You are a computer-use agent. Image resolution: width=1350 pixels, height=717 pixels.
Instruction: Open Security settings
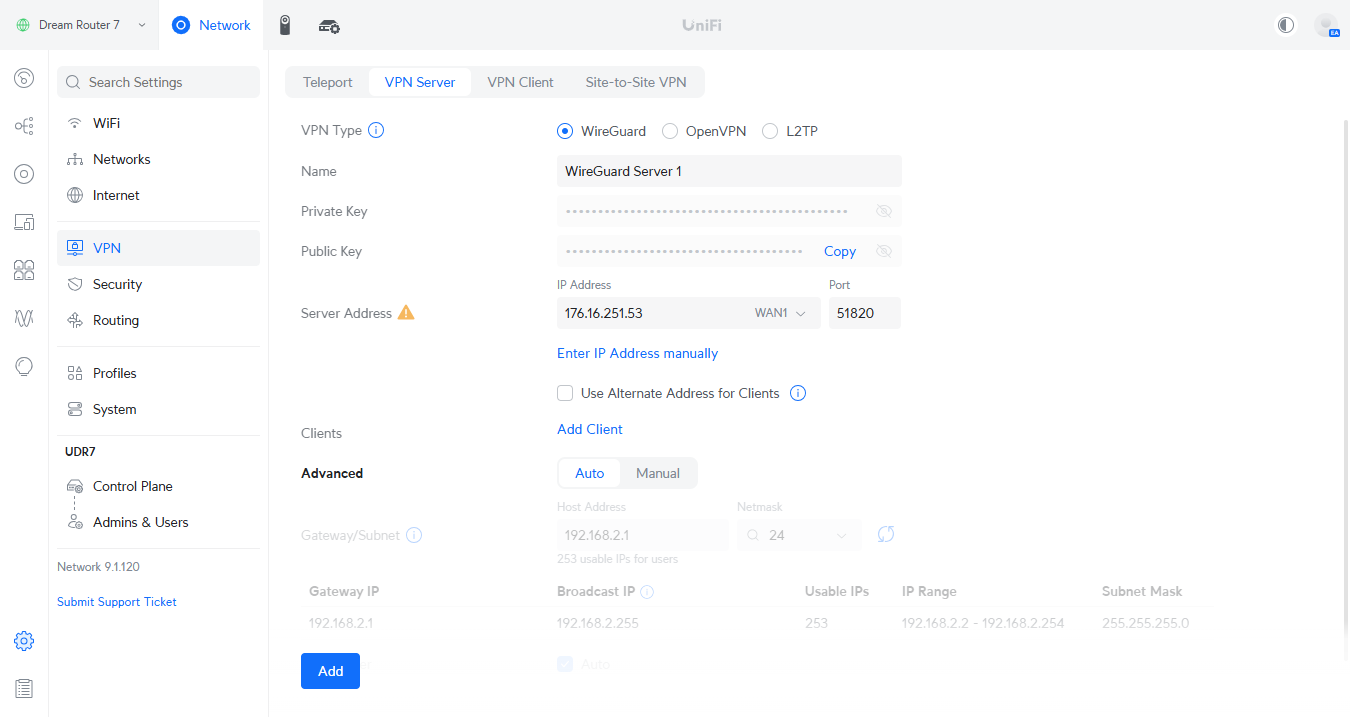click(158, 284)
